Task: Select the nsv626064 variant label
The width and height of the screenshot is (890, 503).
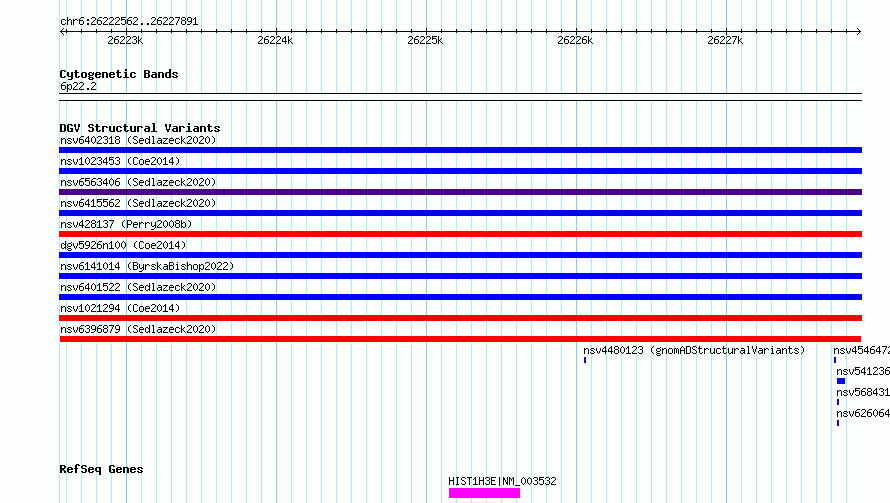Action: pyautogui.click(x=863, y=413)
